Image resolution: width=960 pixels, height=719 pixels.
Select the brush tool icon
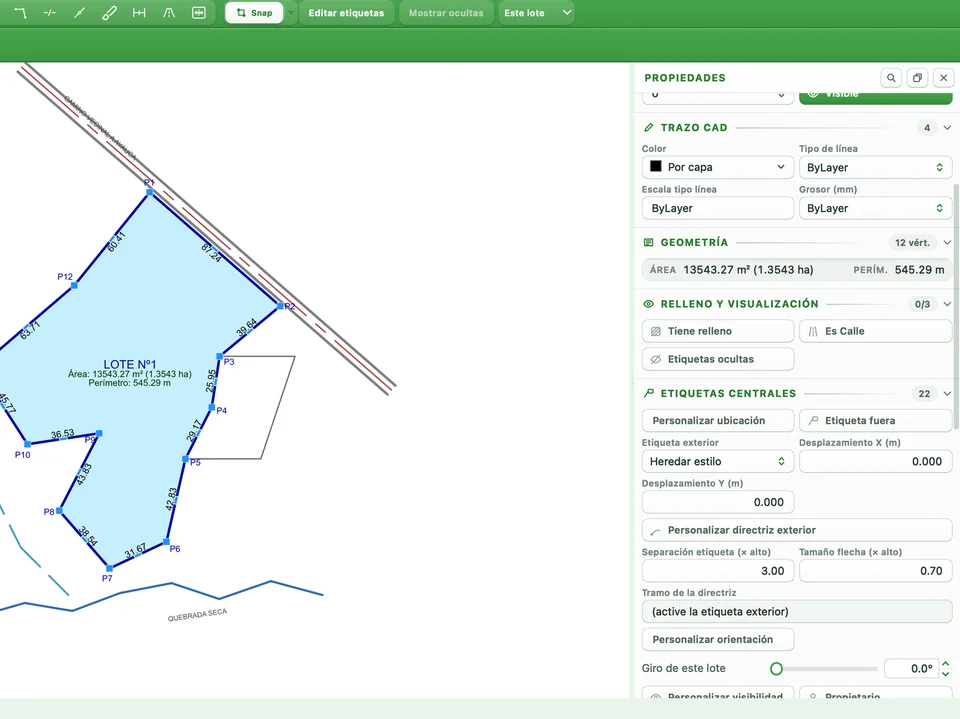(109, 13)
